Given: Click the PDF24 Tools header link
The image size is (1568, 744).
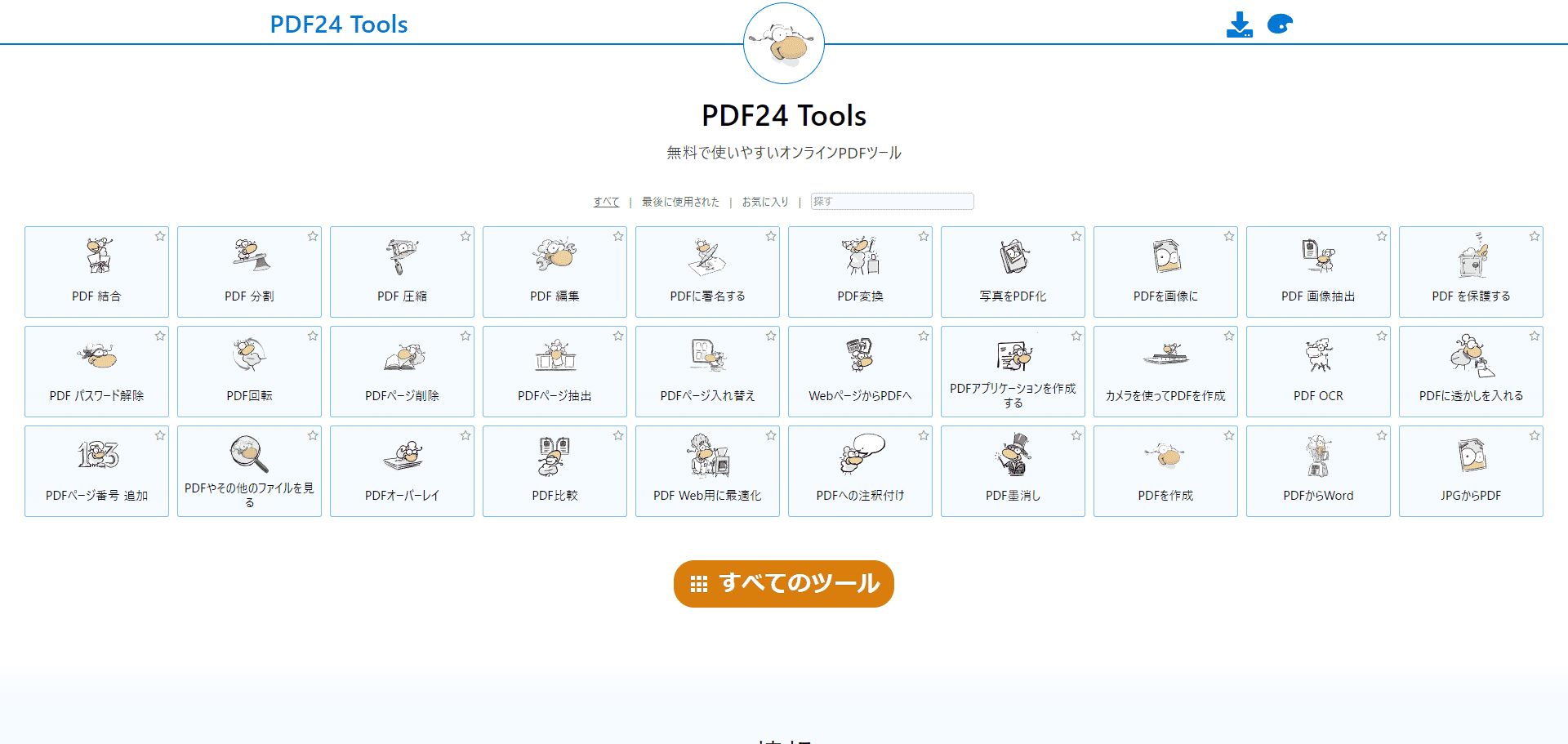Looking at the screenshot, I should pyautogui.click(x=339, y=25).
